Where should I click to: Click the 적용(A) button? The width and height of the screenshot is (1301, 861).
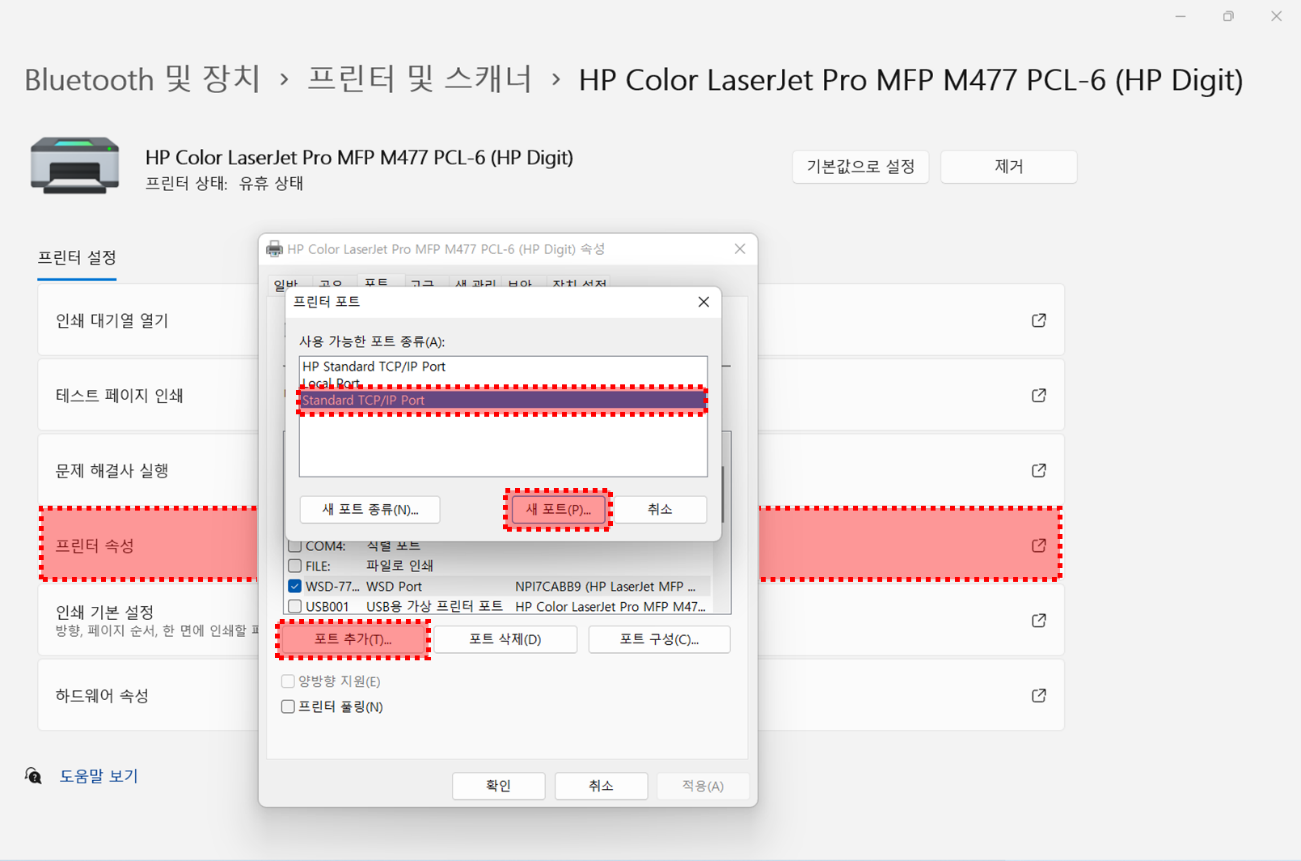(703, 786)
